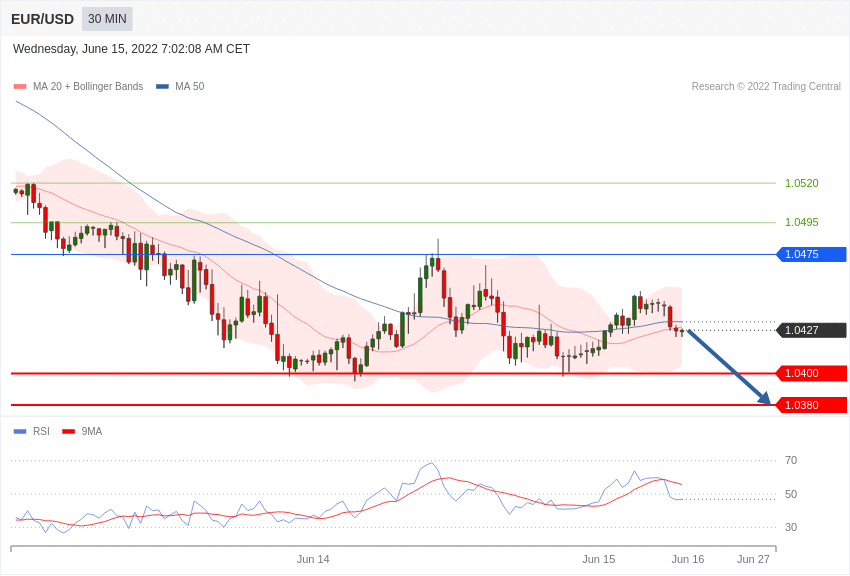Select the red 1.0380 support price tag
Viewport: 850px width, 576px height.
[x=812, y=405]
